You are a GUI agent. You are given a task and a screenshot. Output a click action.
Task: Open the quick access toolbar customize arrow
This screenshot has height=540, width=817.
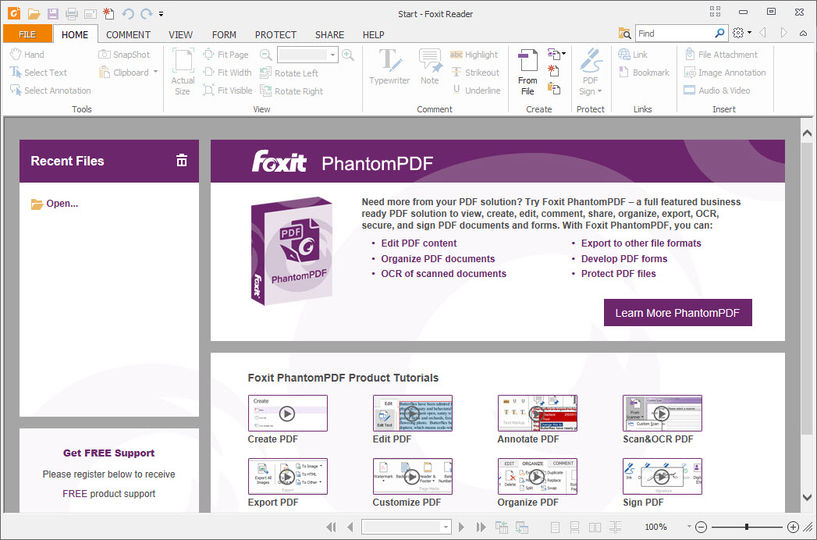coord(161,14)
